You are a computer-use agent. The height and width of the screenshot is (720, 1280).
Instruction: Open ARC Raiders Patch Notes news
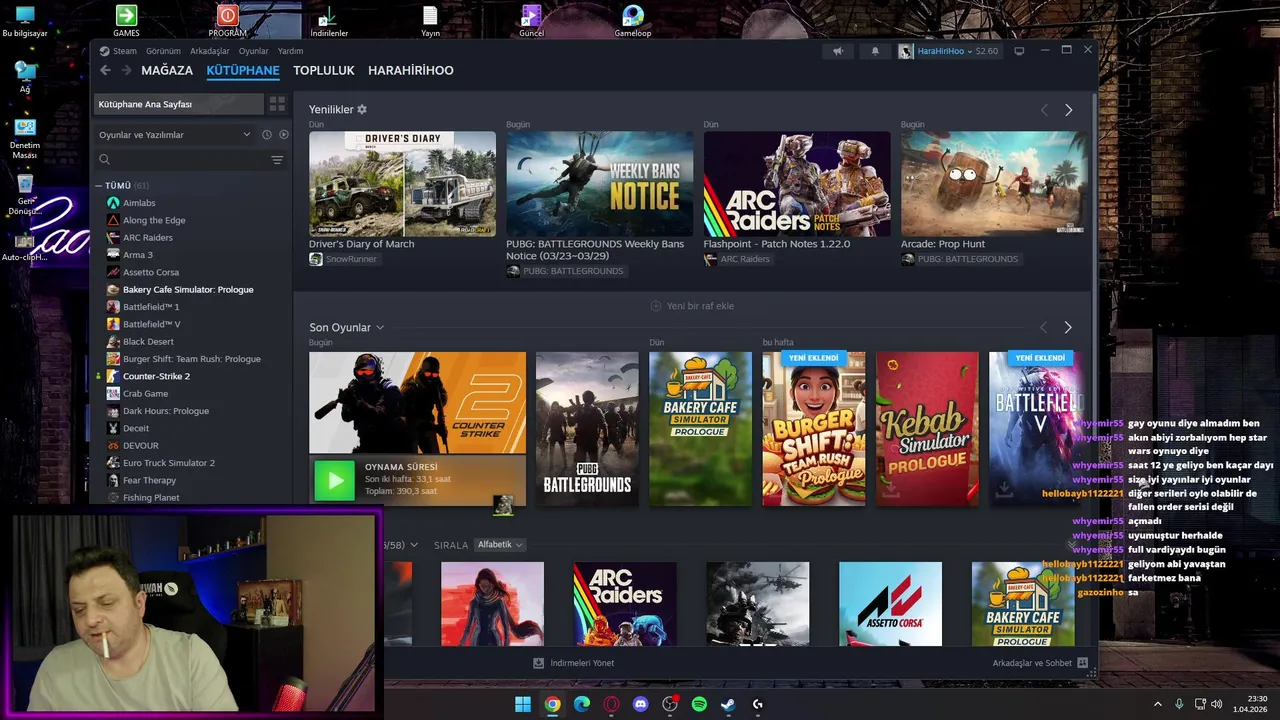point(797,184)
